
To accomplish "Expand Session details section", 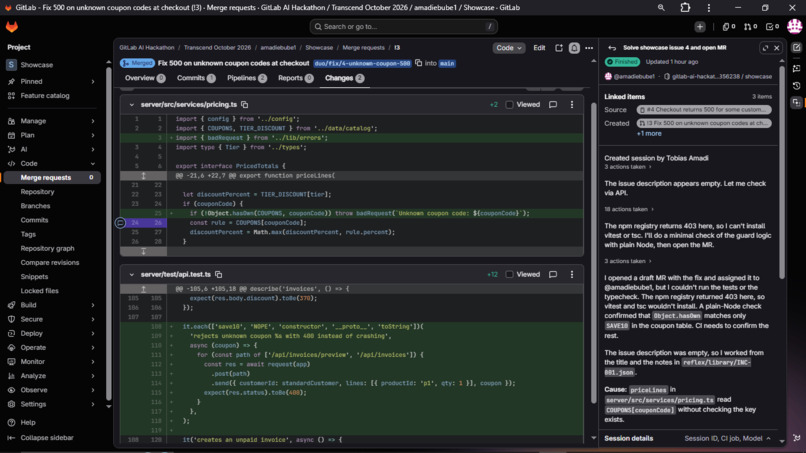I will click(x=688, y=439).
